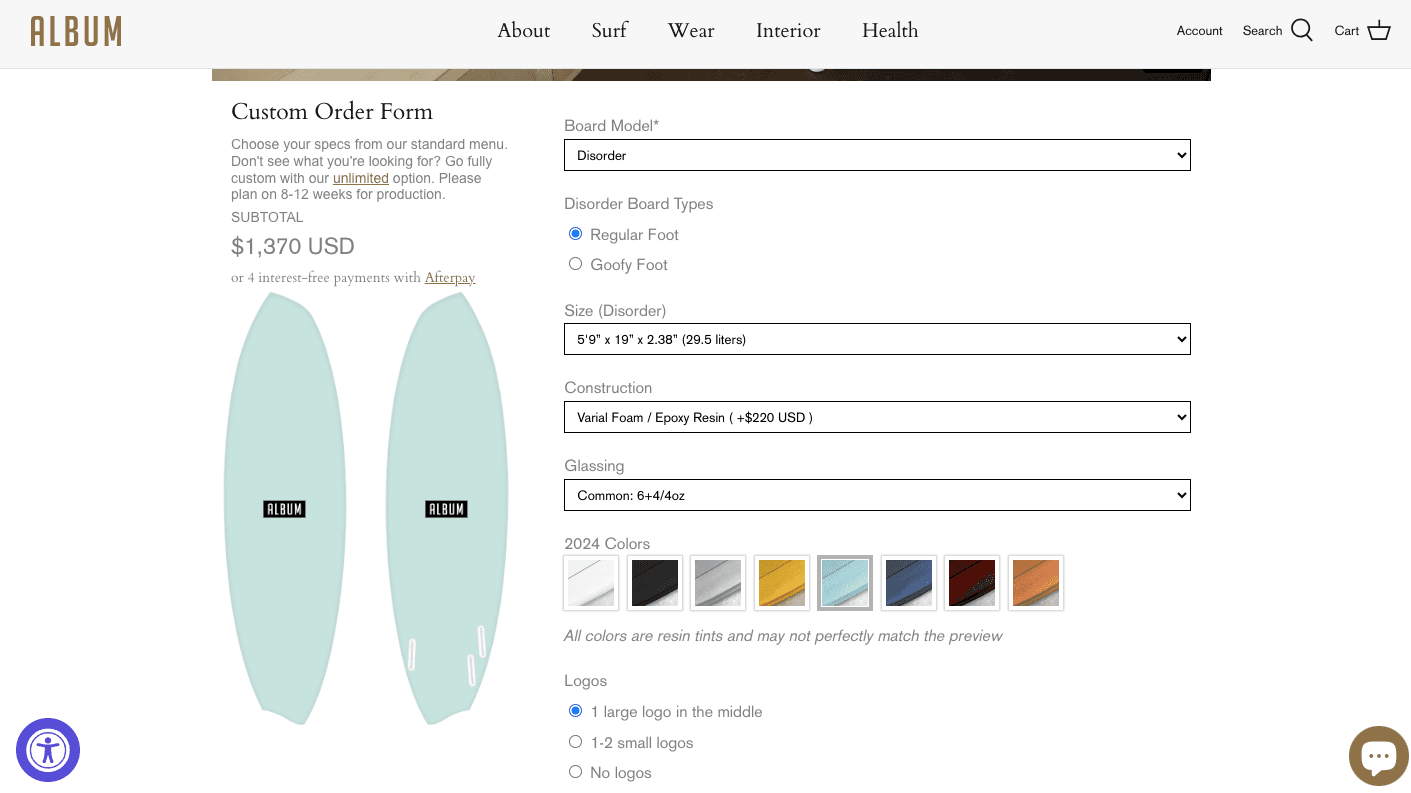
Task: Open the Surf menu
Action: pos(609,31)
